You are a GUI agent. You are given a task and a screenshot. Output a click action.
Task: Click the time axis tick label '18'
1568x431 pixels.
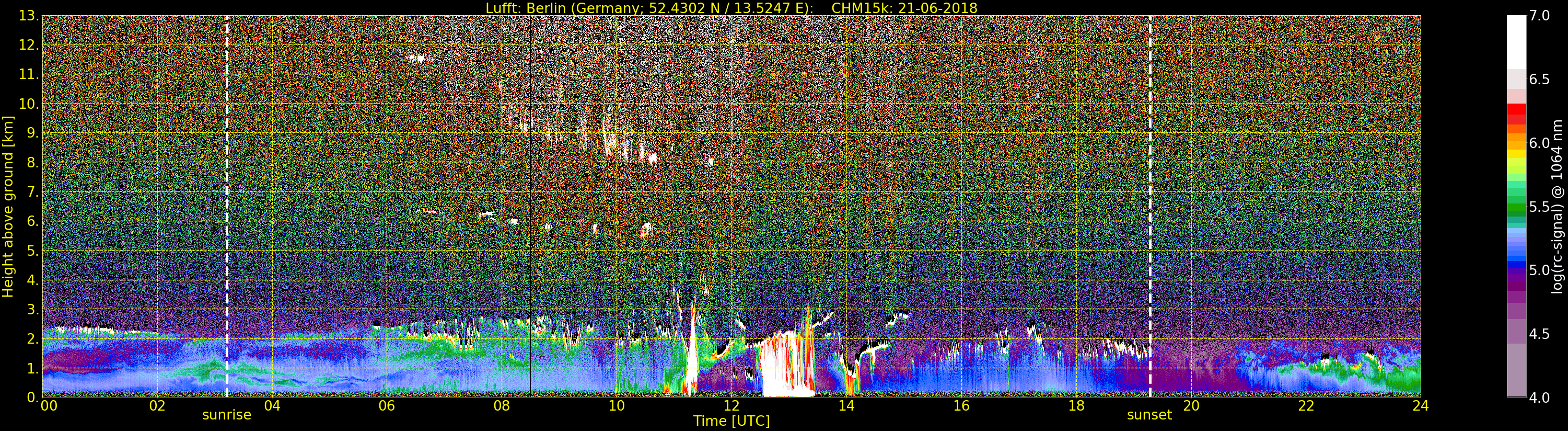tap(1076, 405)
